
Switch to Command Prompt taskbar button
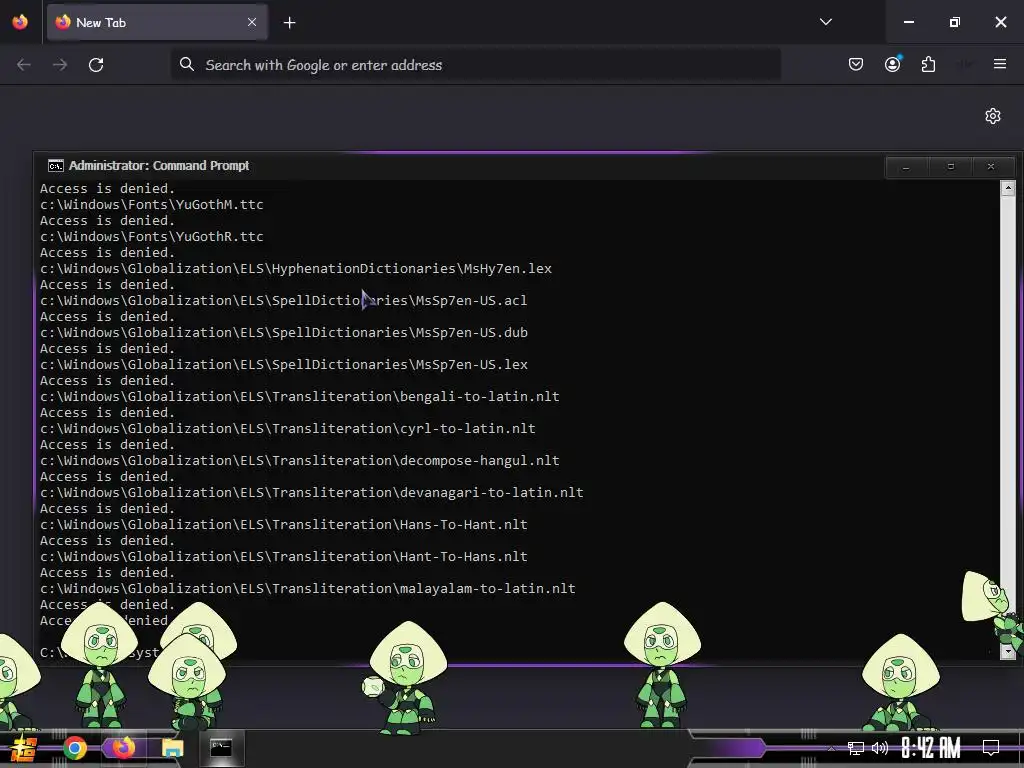pyautogui.click(x=221, y=748)
